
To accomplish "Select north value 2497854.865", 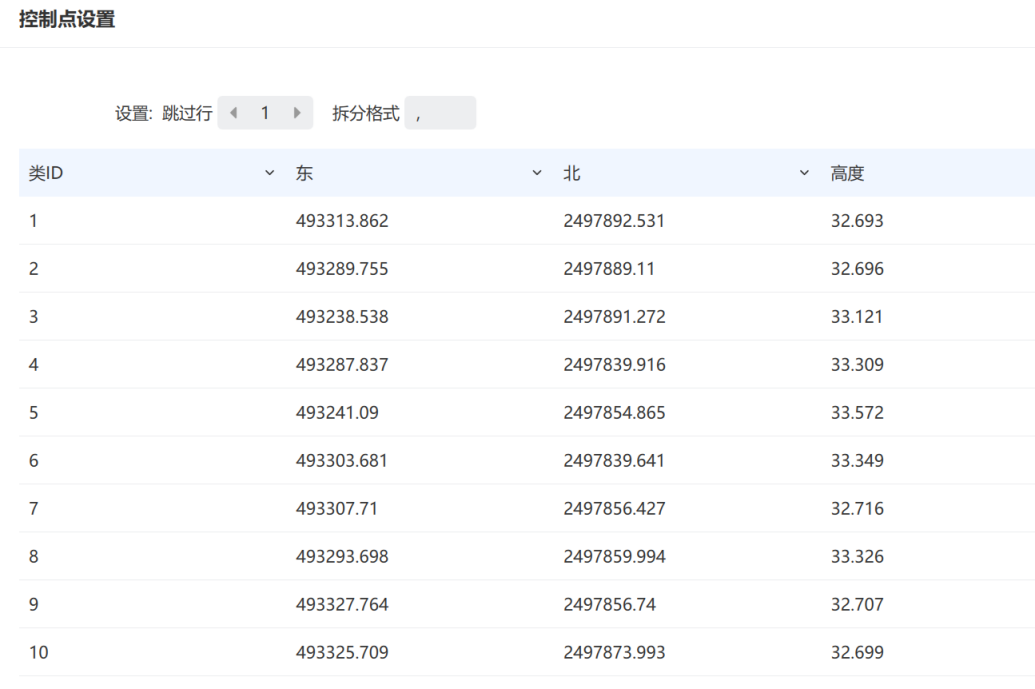I will [x=614, y=413].
